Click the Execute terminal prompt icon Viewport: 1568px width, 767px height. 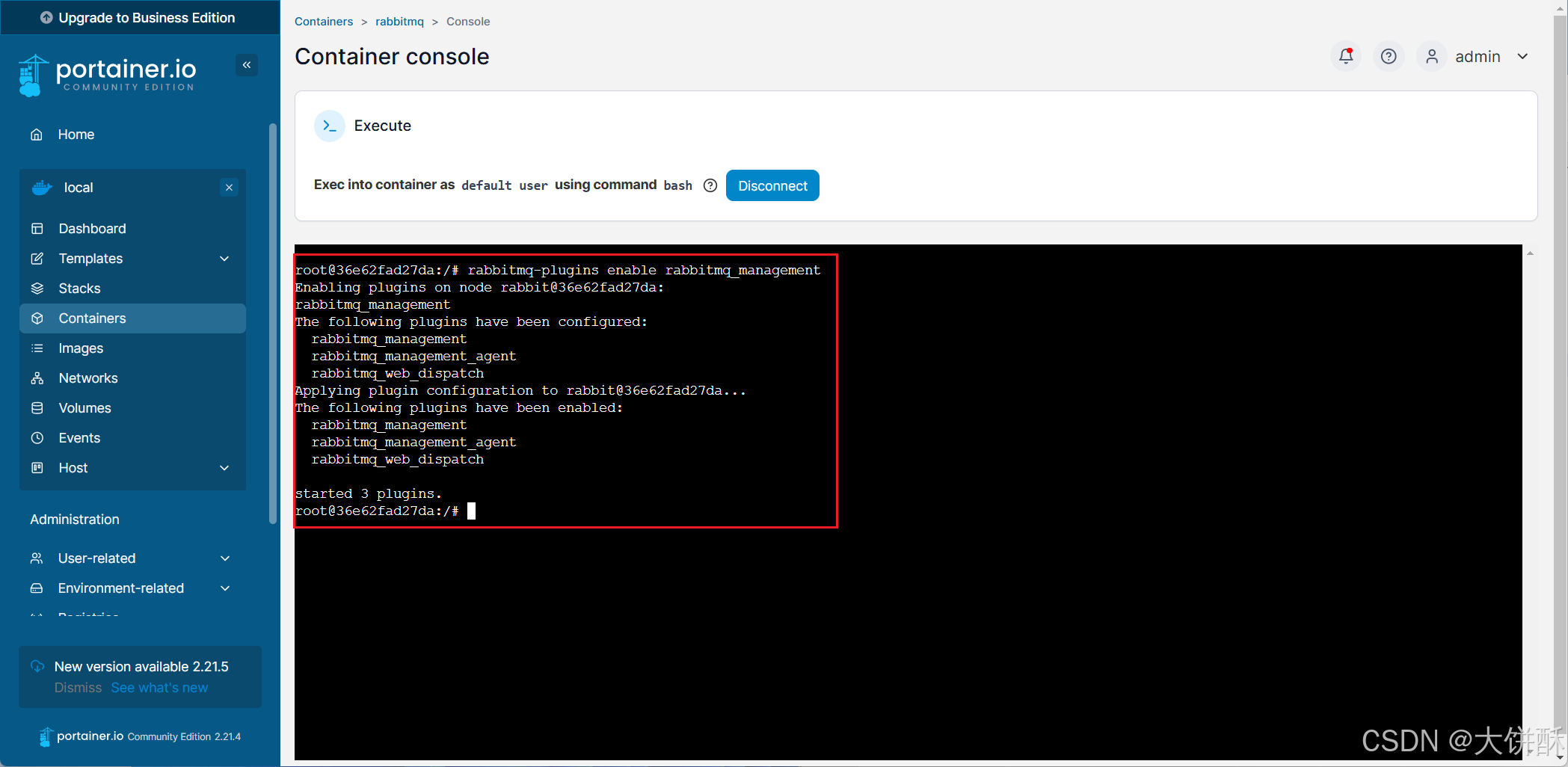point(330,126)
